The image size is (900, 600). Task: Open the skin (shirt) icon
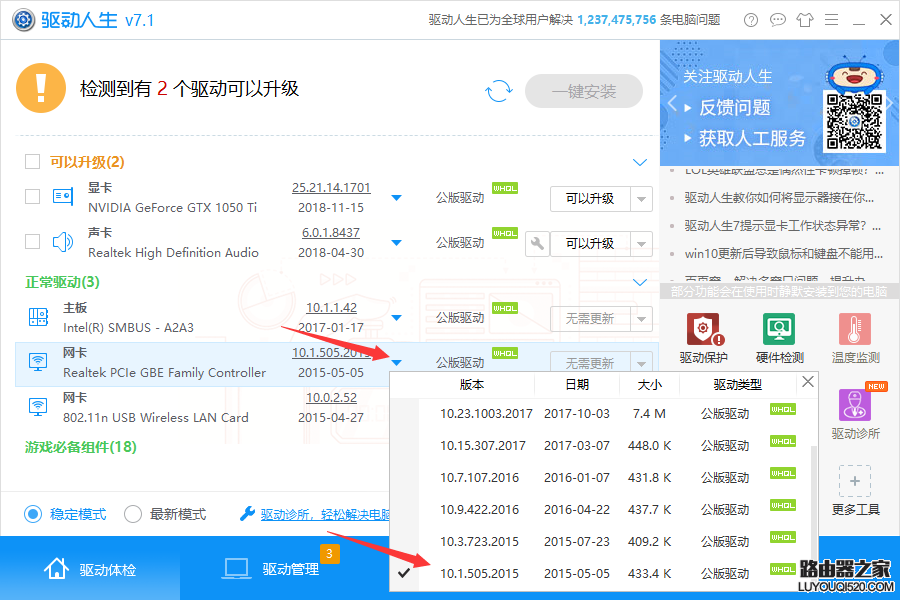[805, 20]
